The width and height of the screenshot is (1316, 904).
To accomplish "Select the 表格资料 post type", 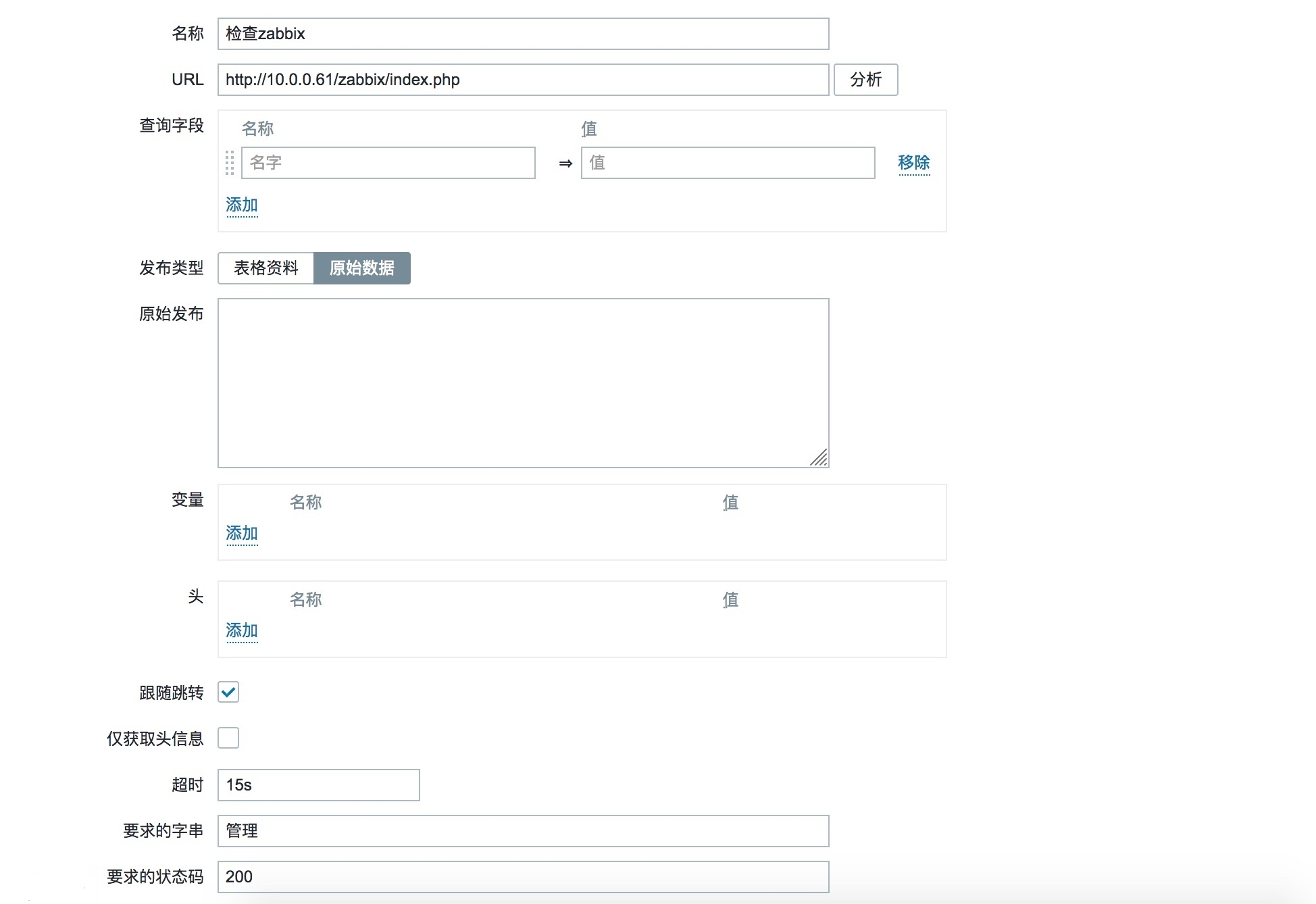I will point(266,268).
